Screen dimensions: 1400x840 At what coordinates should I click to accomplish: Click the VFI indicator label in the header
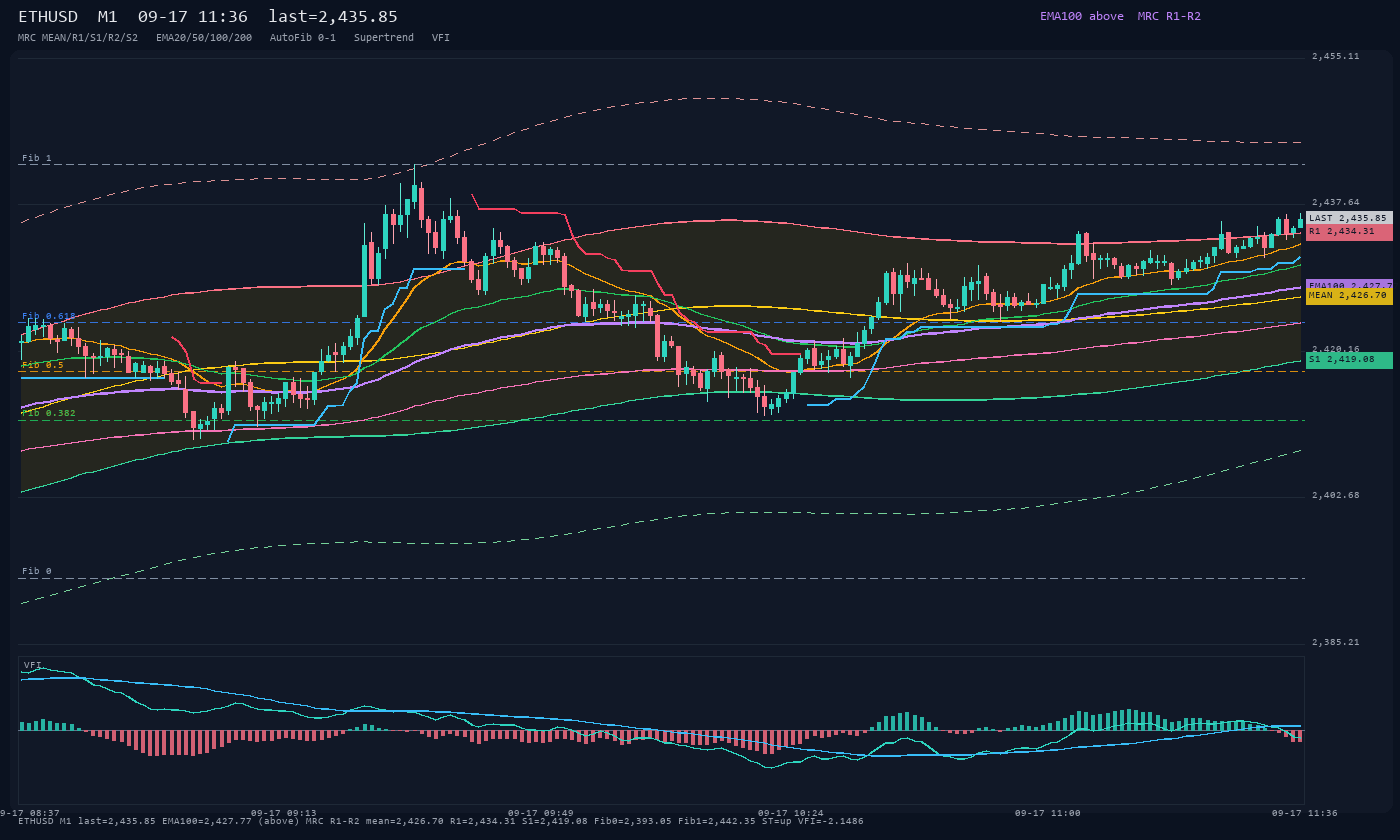[x=441, y=37]
